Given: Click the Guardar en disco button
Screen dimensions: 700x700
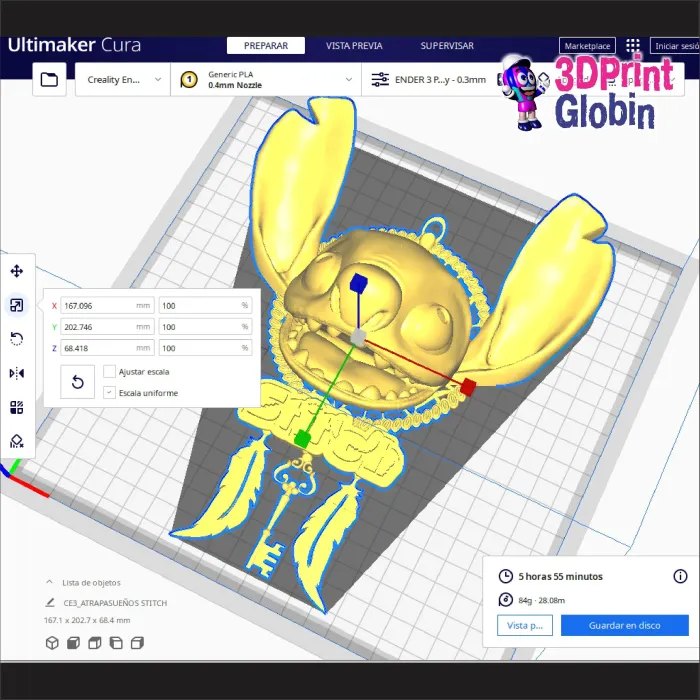Looking at the screenshot, I should pyautogui.click(x=625, y=625).
